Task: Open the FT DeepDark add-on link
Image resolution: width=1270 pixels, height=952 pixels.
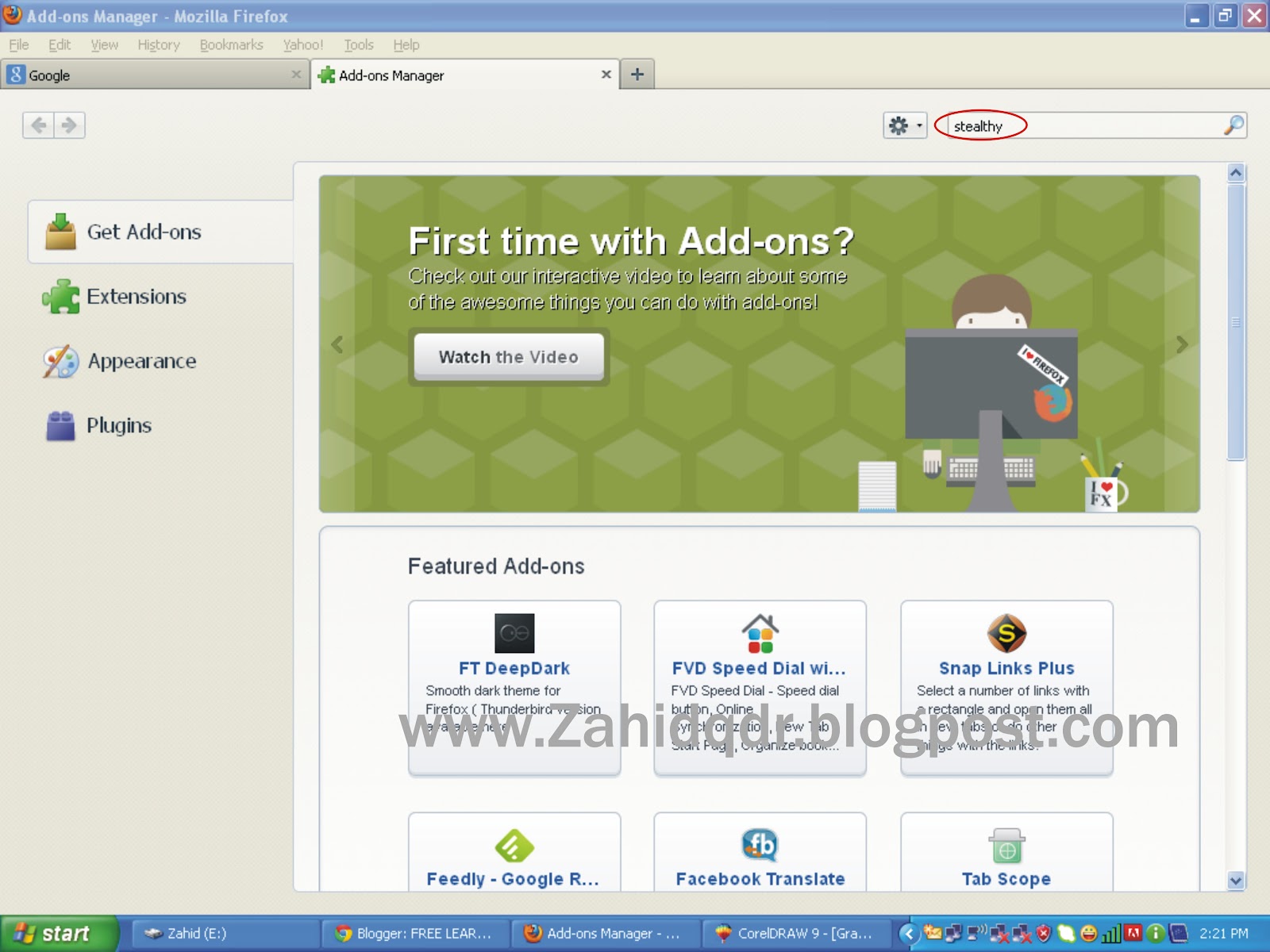Action: point(514,668)
